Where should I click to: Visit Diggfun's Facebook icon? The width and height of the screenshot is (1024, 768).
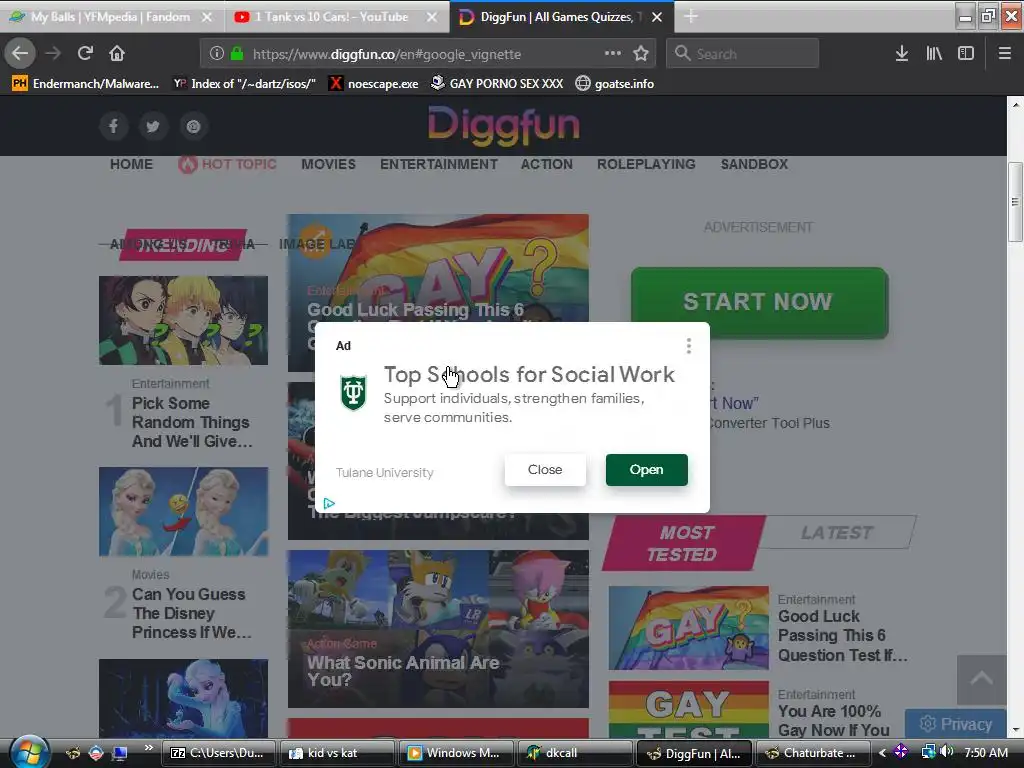point(113,126)
